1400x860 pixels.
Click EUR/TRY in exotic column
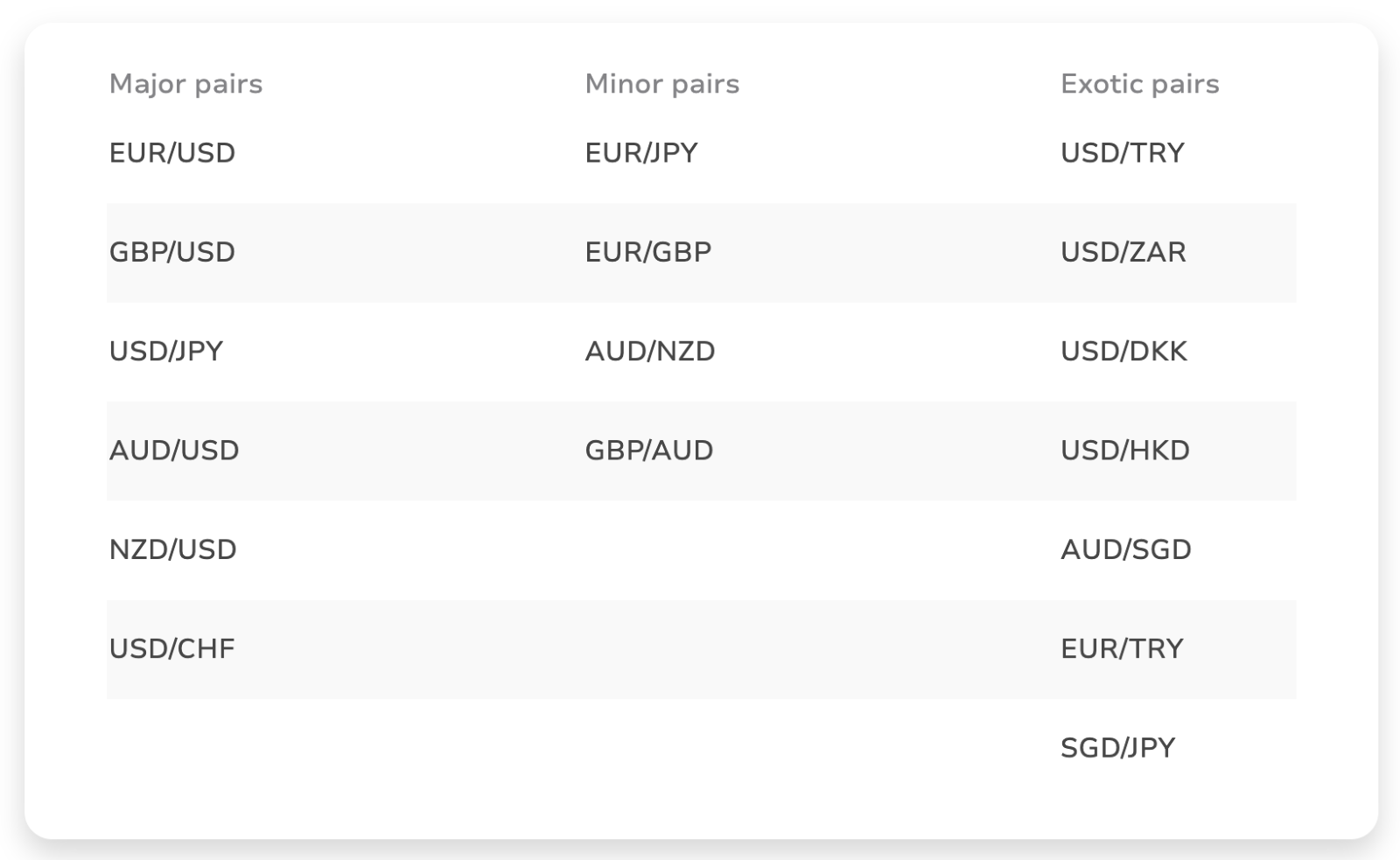click(1122, 648)
